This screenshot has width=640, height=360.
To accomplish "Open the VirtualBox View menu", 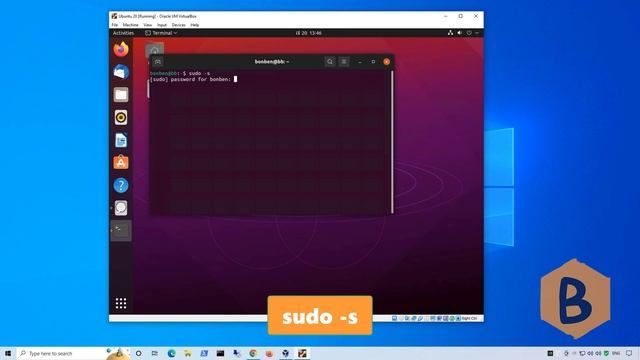I will [147, 25].
